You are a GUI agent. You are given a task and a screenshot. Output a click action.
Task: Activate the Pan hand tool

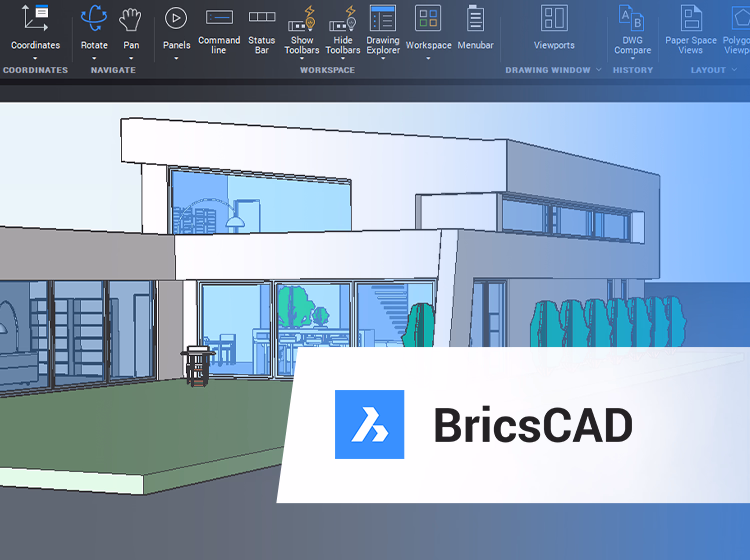pos(131,18)
